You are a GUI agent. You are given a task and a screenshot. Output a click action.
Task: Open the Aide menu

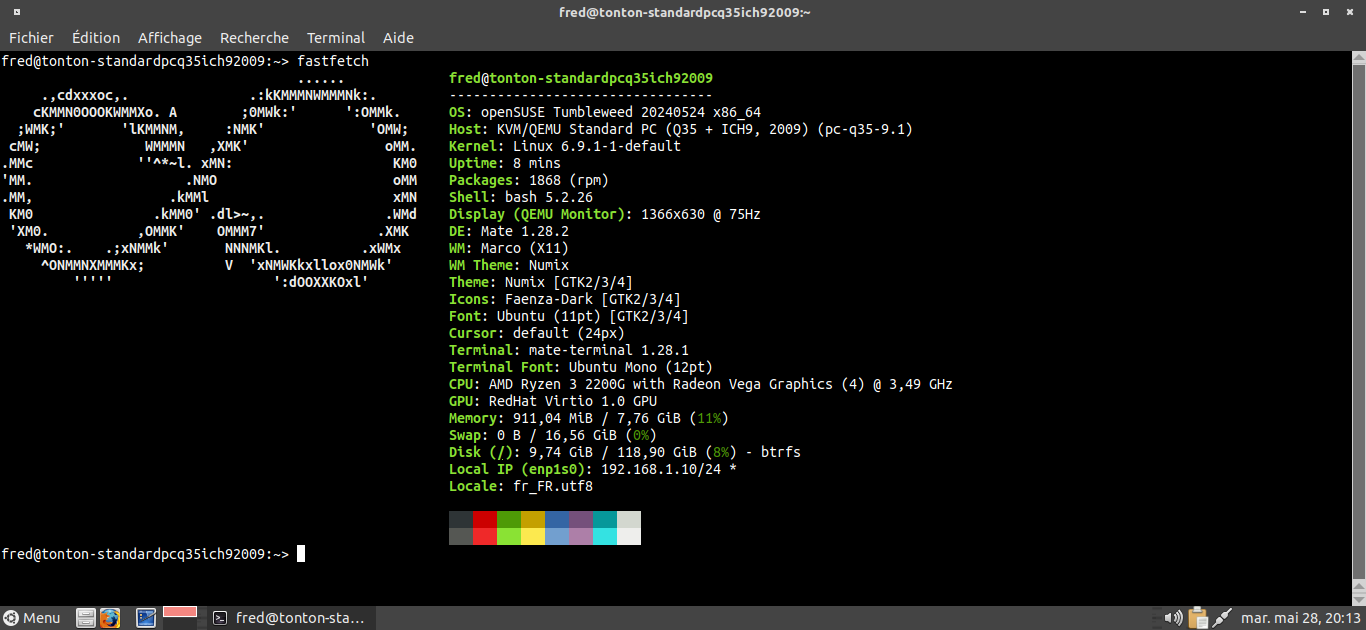398,38
